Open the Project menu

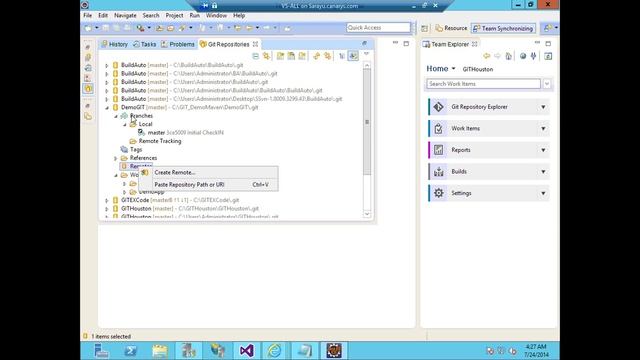tap(174, 16)
